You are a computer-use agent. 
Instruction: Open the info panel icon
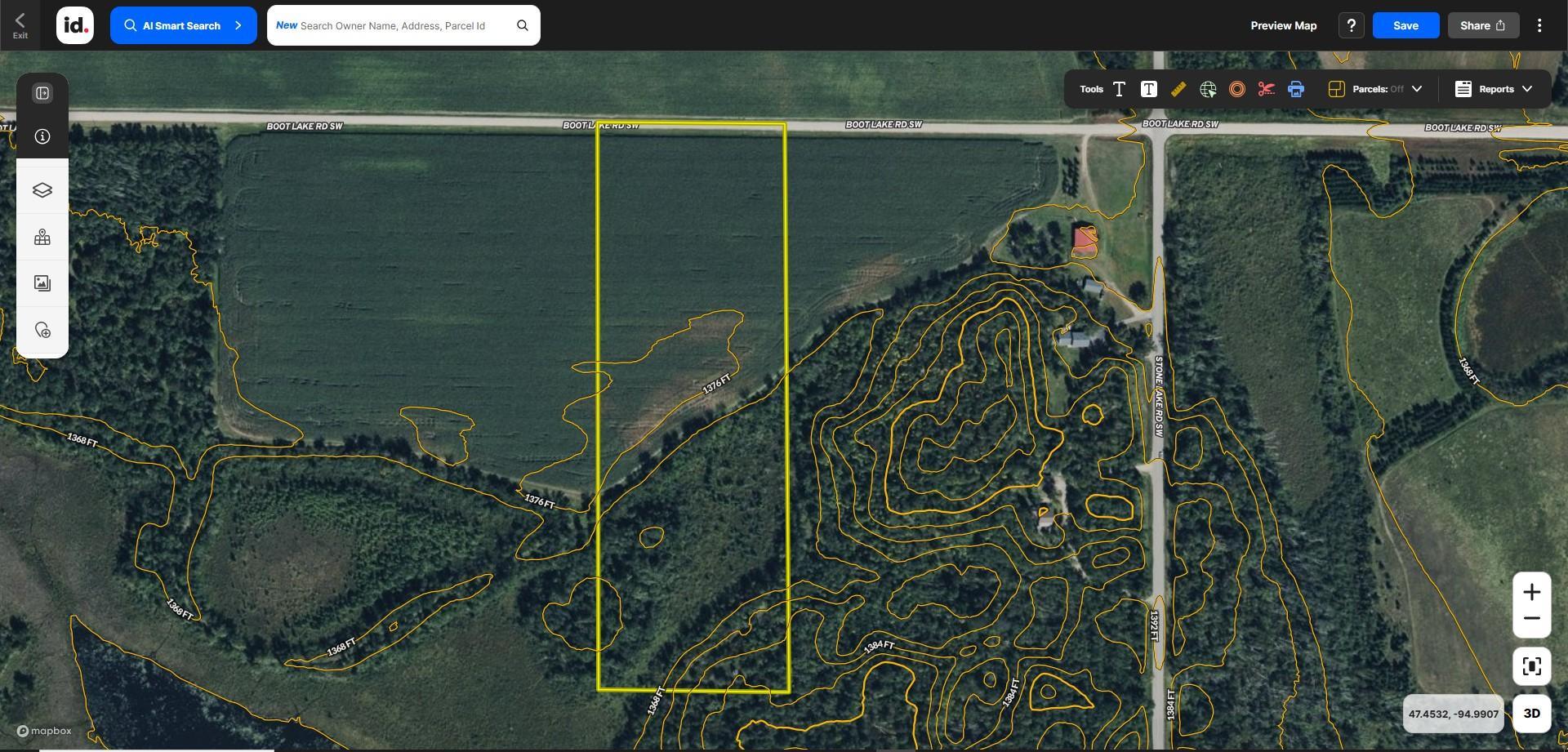pos(42,136)
